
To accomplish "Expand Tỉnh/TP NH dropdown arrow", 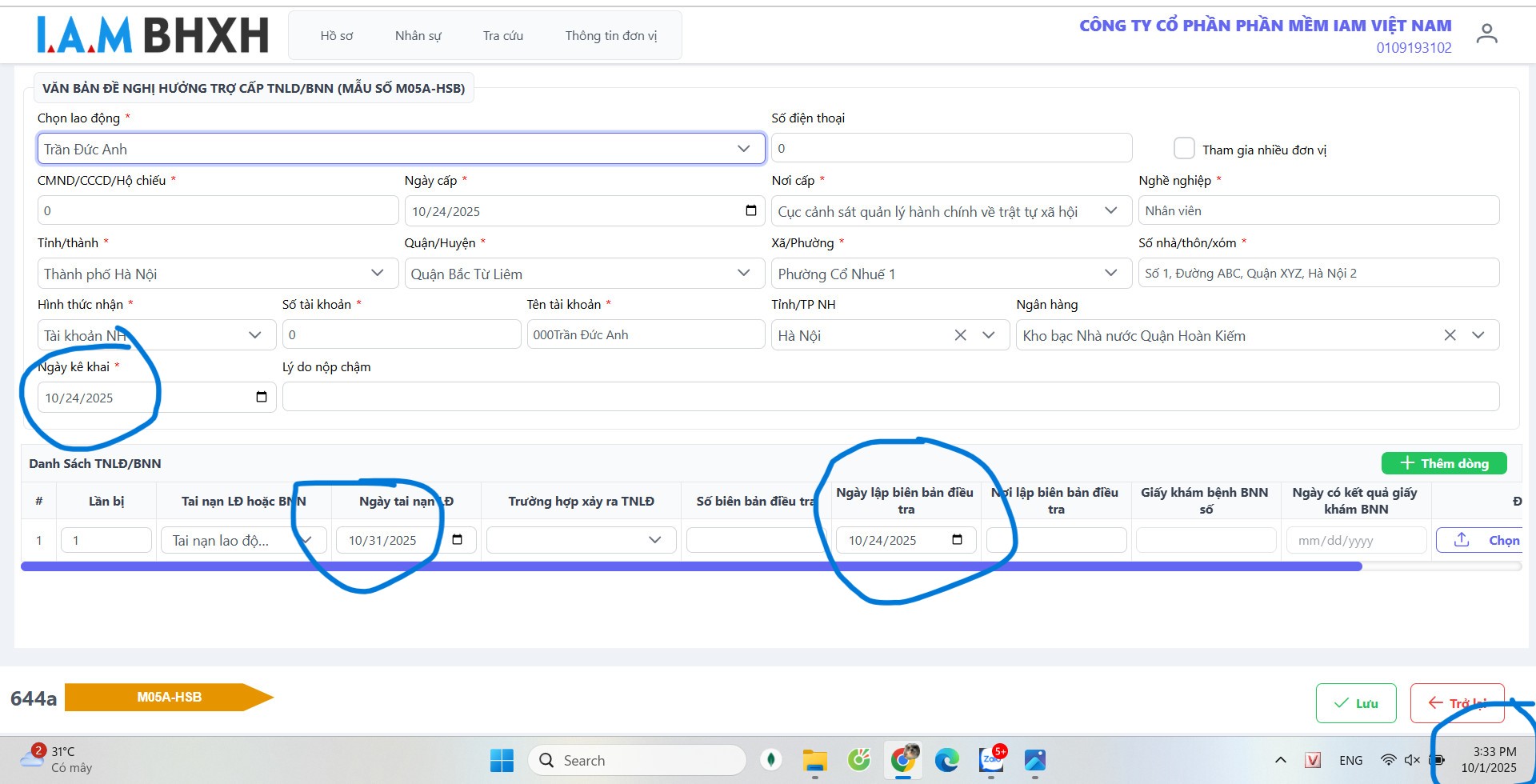I will [989, 335].
